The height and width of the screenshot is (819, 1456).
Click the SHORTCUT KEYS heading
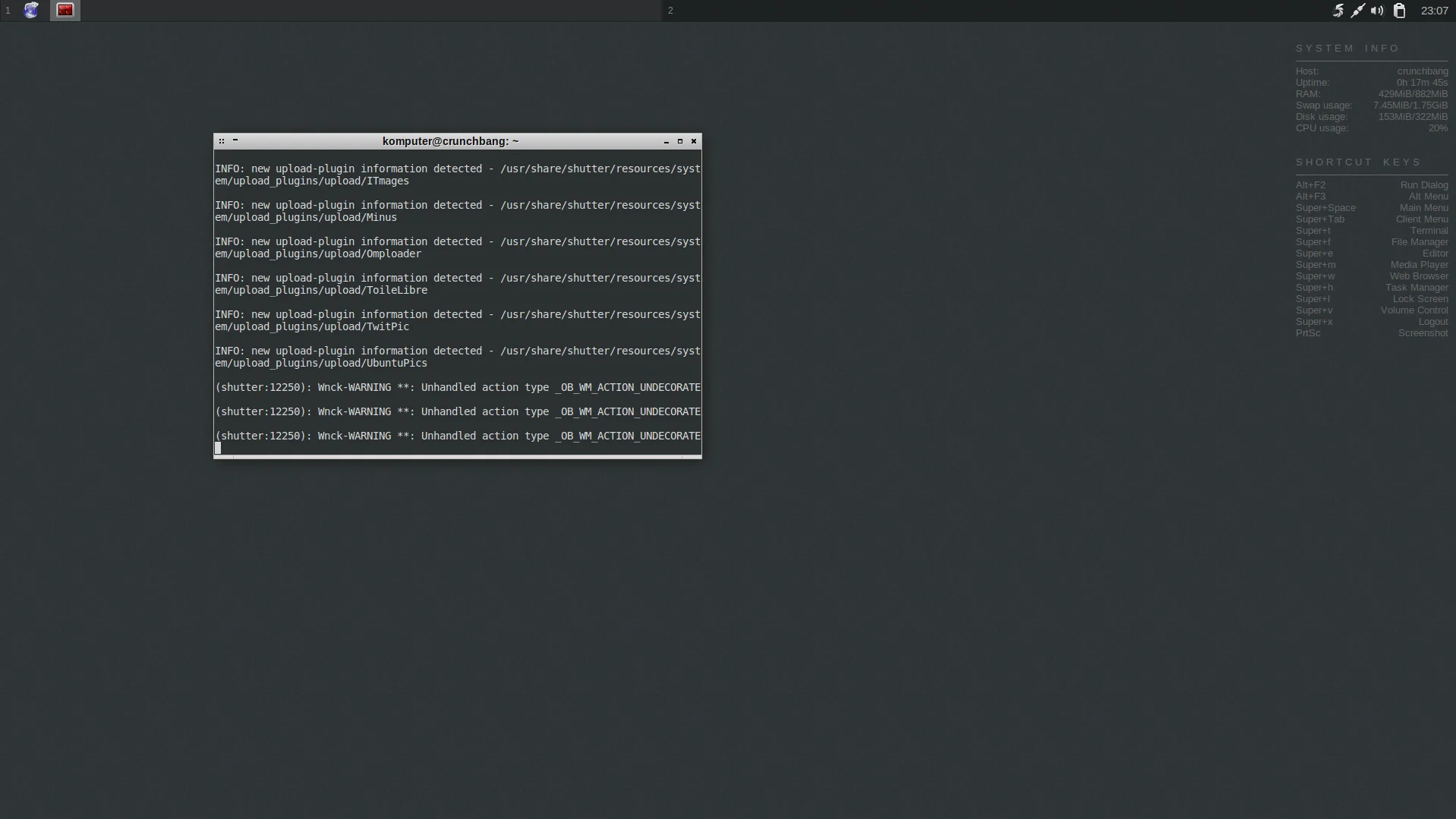[1358, 162]
